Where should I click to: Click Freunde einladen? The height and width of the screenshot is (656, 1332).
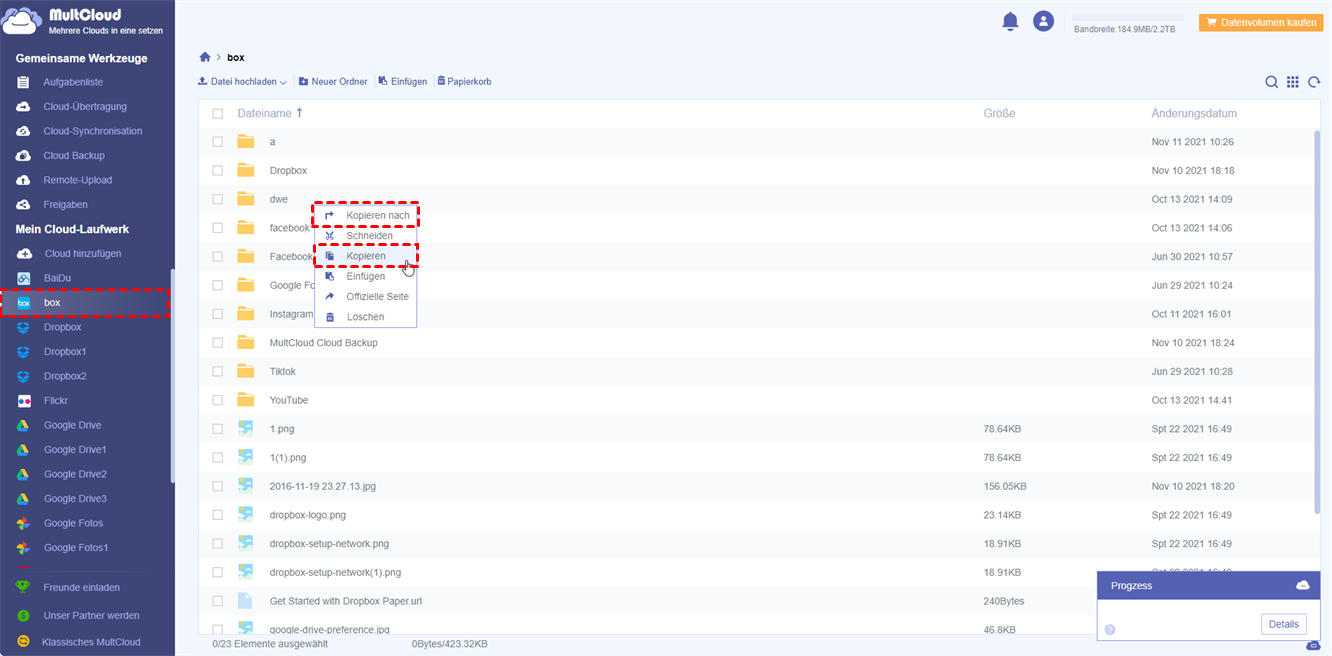[x=81, y=587]
